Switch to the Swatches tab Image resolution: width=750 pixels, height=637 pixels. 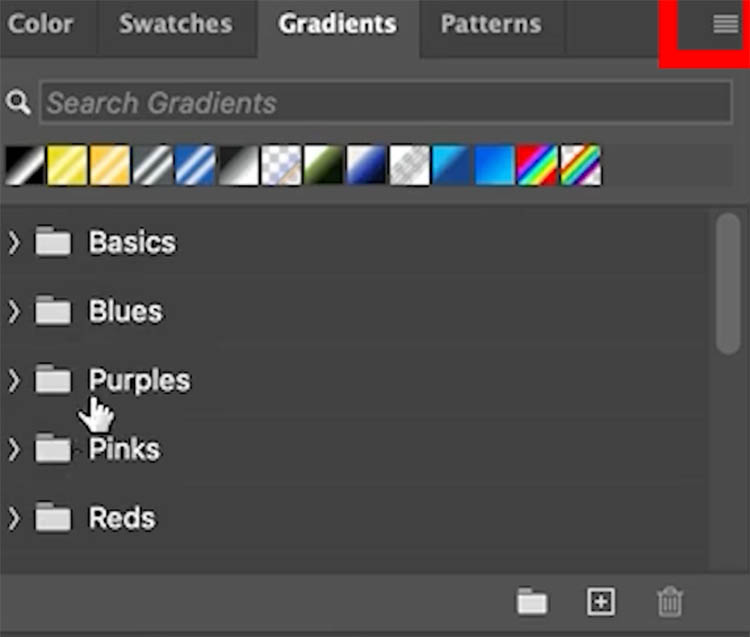(175, 24)
